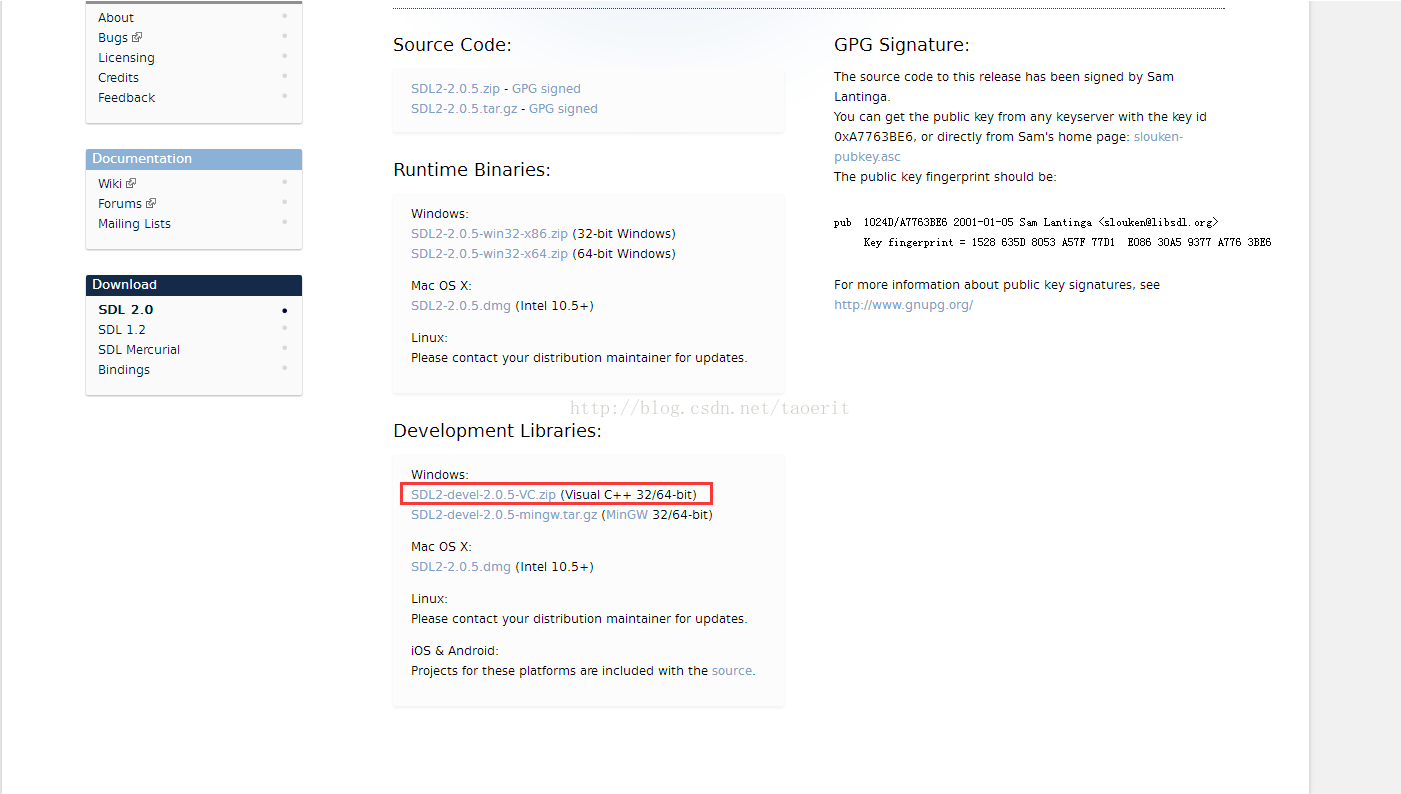This screenshot has height=794, width=1401.
Task: Open the Forums link
Action: coord(120,203)
